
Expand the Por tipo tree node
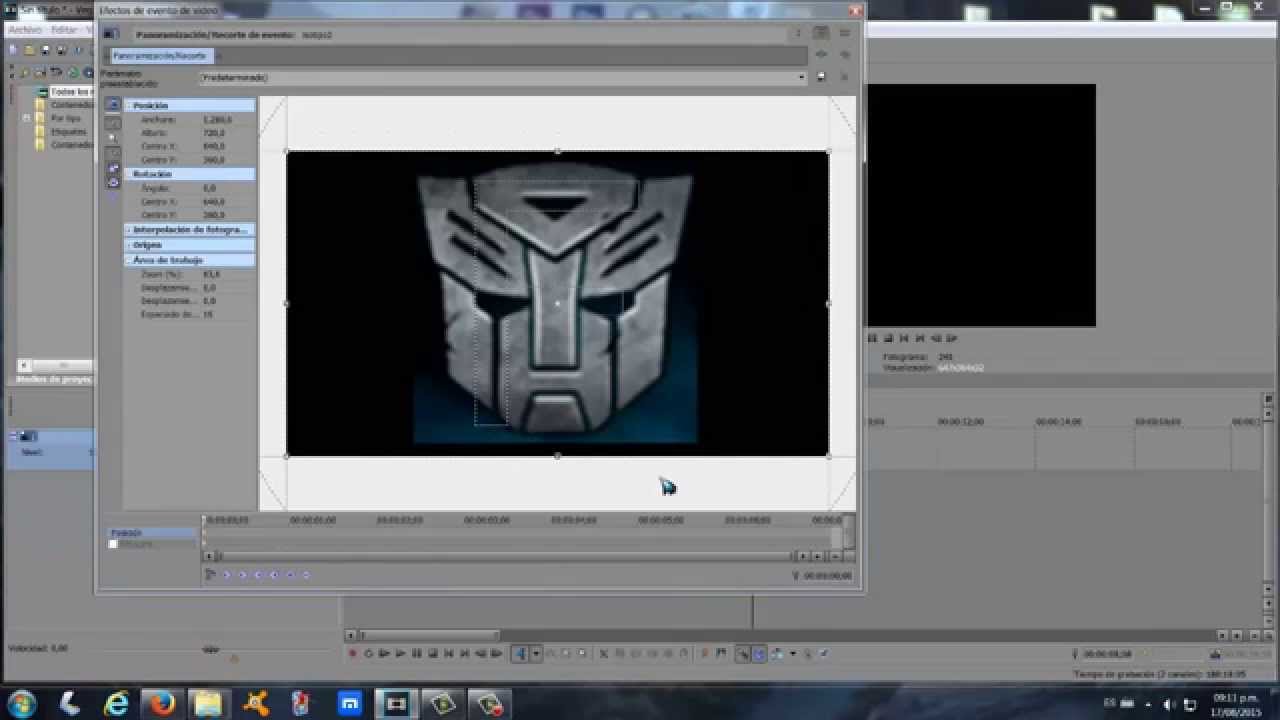(x=27, y=118)
